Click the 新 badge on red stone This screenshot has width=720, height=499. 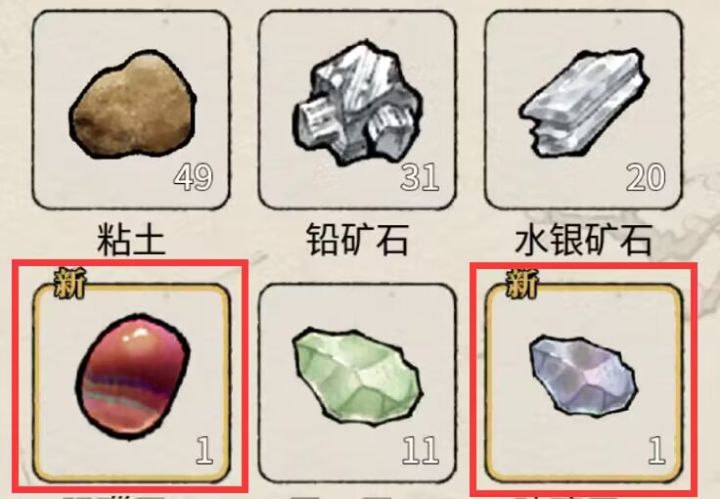pyautogui.click(x=69, y=283)
